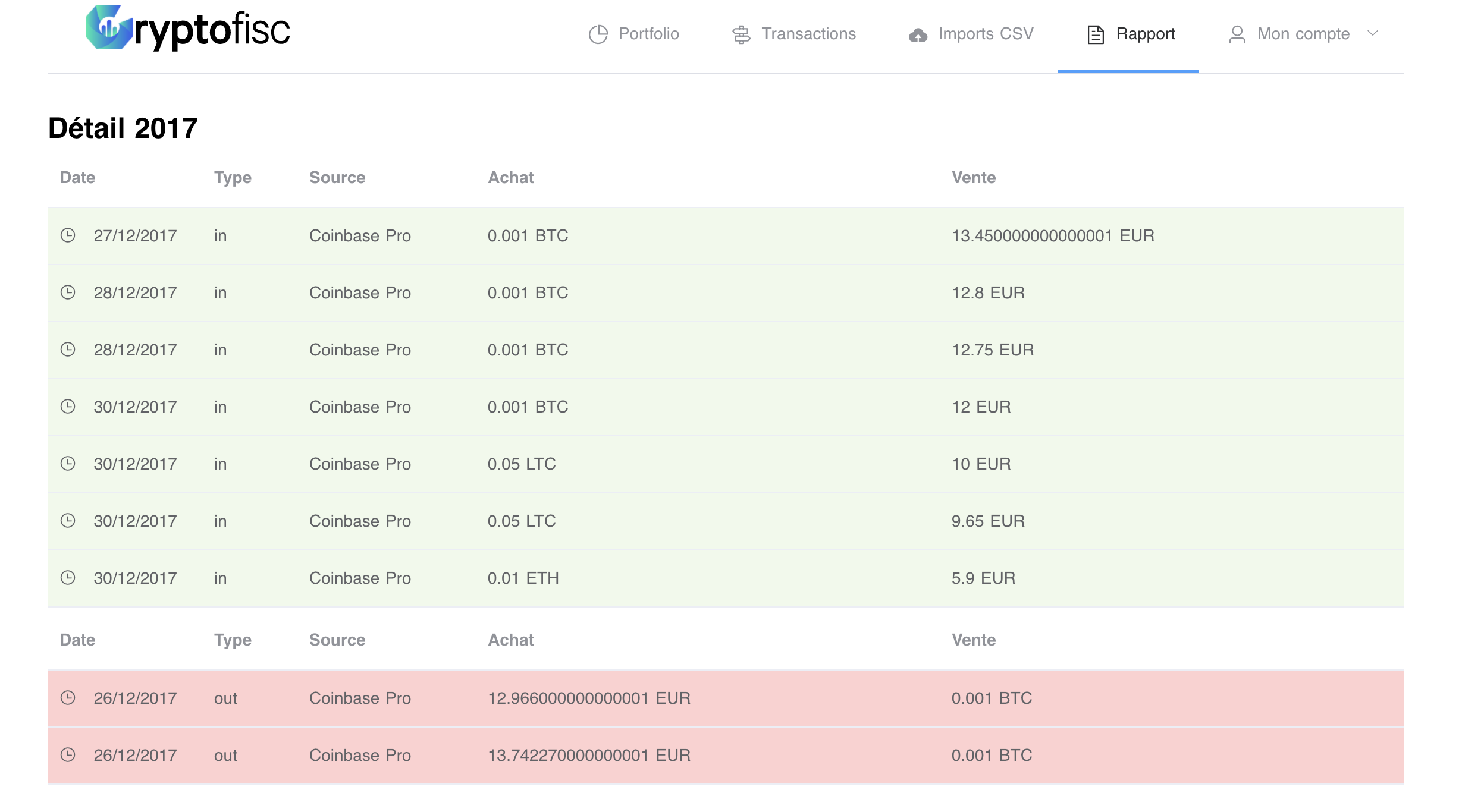
Task: Click the clock icon on the 27/12/2017 row
Action: point(68,235)
